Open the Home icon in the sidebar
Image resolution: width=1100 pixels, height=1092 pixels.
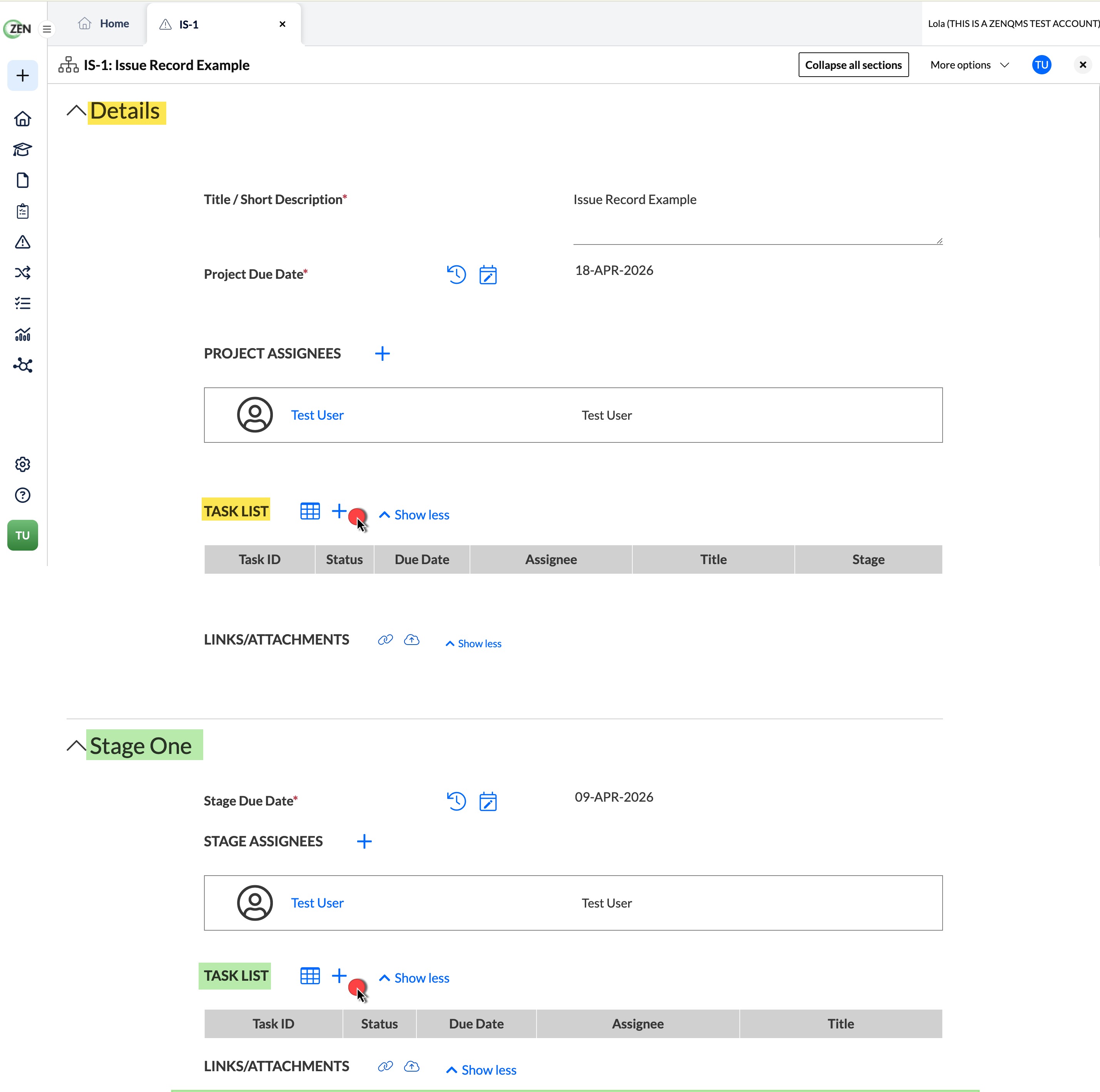point(23,119)
